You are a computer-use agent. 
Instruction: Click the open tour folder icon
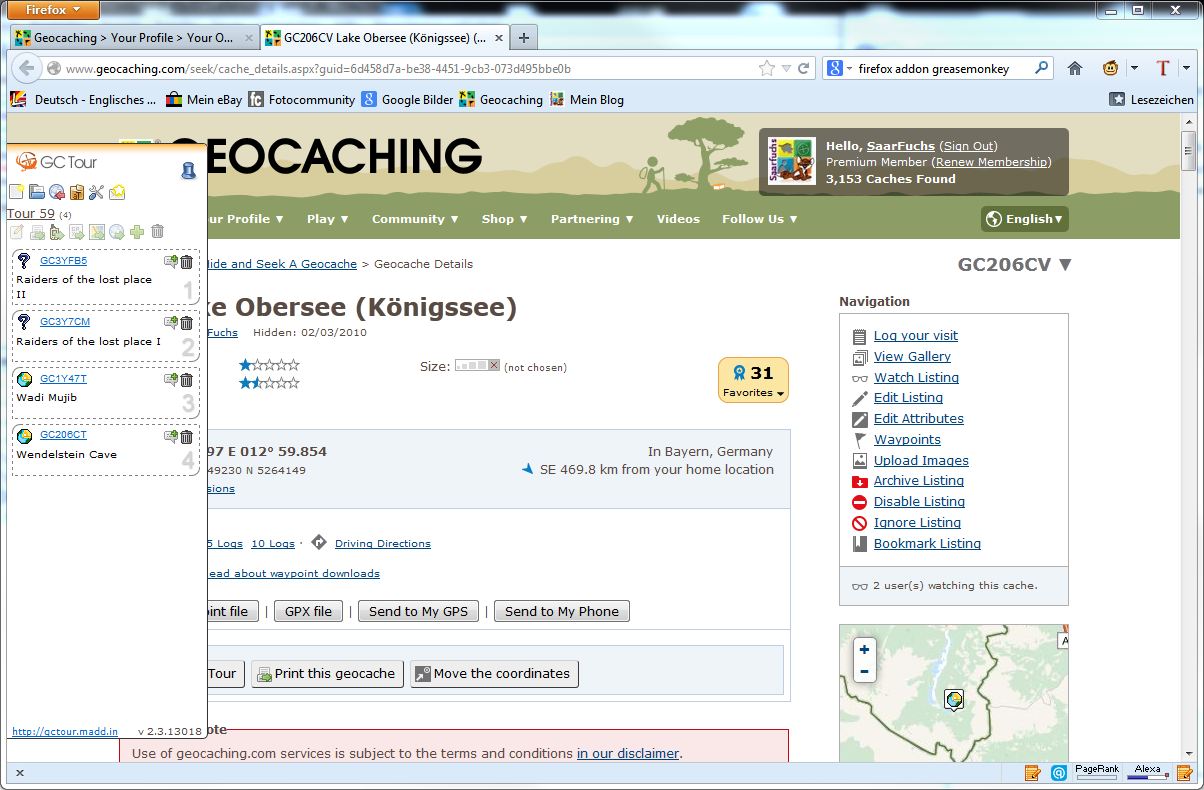[x=36, y=192]
